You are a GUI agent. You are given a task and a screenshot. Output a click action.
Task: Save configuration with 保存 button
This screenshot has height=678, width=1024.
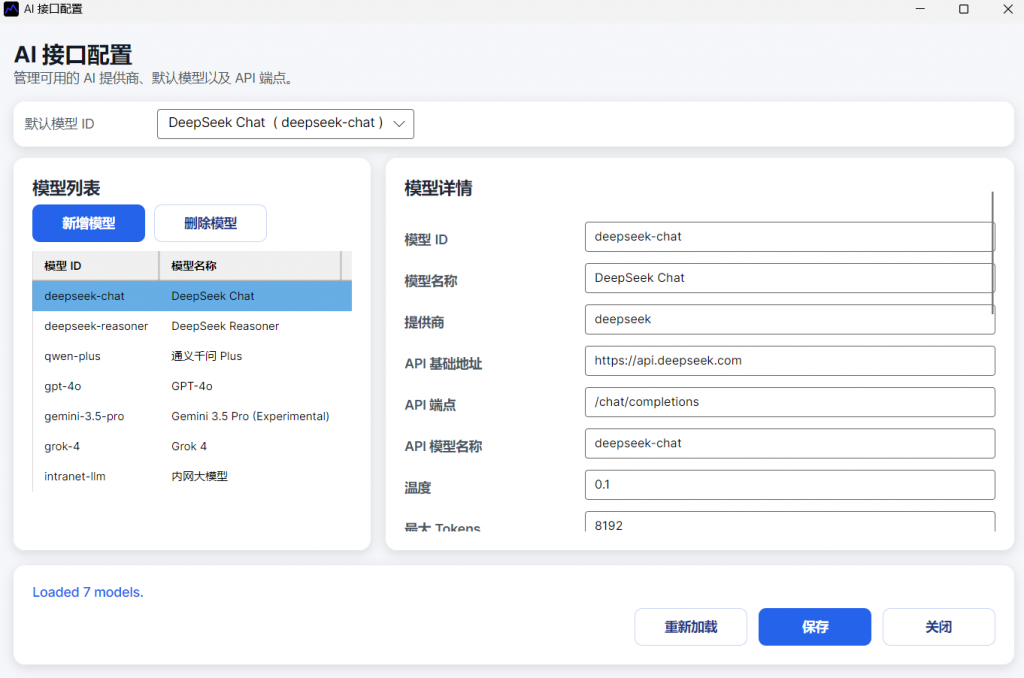(814, 627)
